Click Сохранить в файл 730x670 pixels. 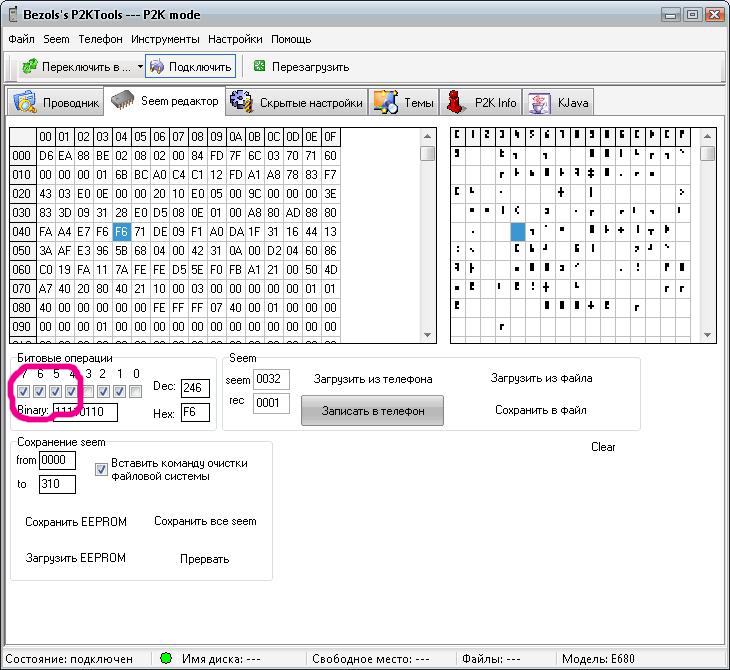[x=541, y=410]
